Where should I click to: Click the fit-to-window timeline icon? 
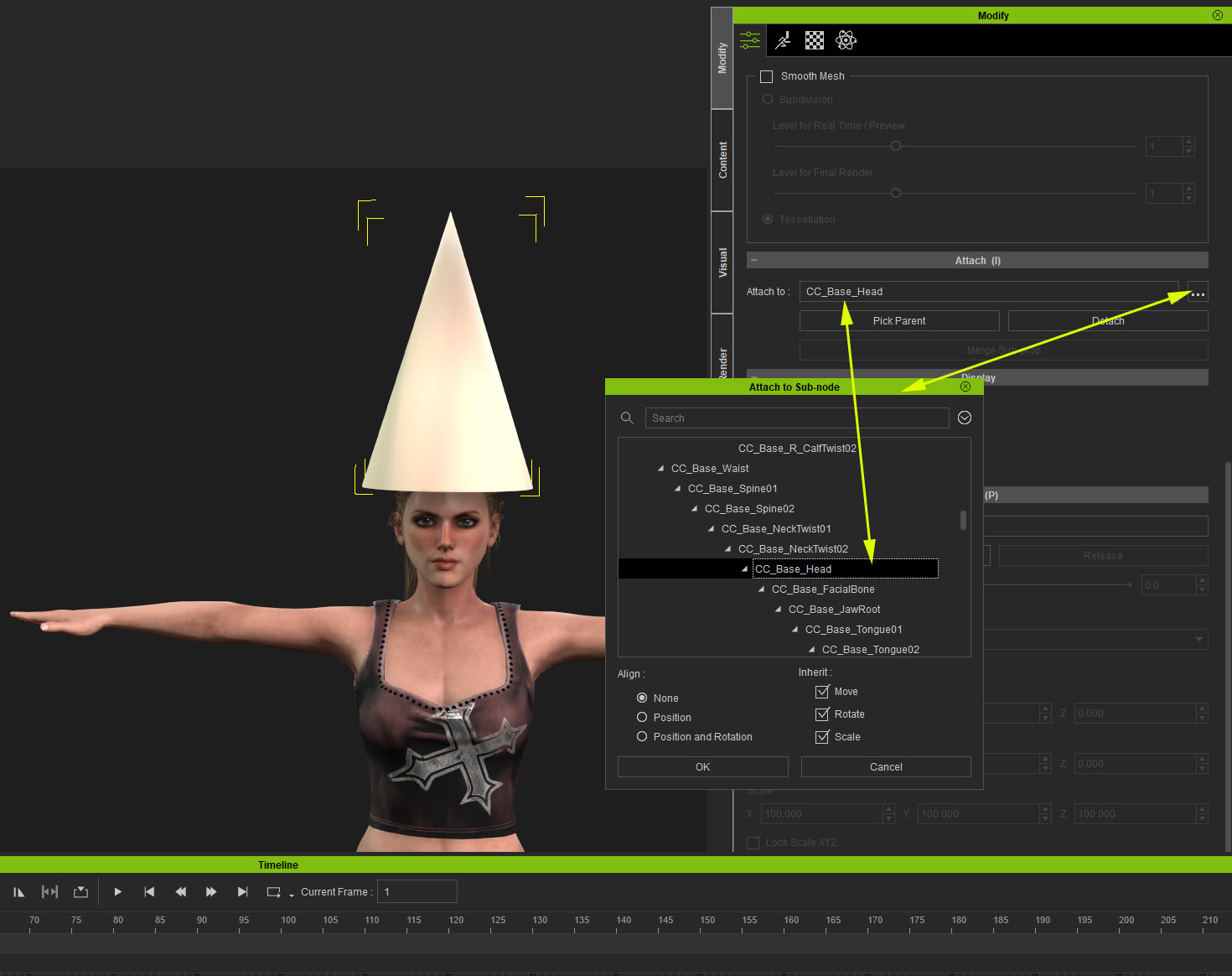pos(49,892)
